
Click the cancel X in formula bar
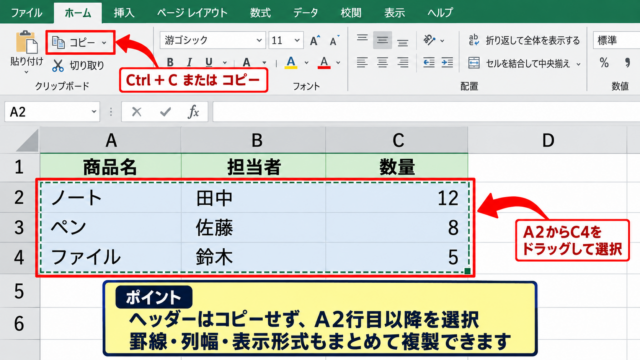[136, 111]
